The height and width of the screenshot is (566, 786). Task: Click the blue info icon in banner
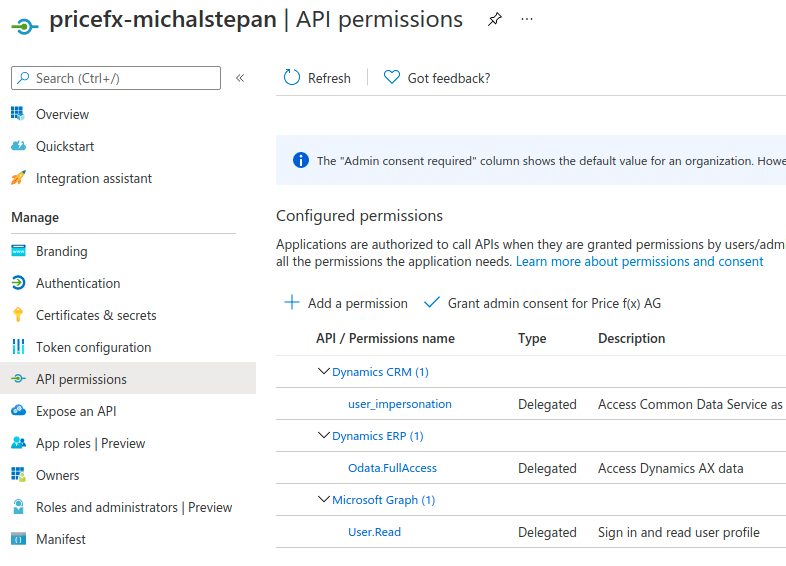301,160
